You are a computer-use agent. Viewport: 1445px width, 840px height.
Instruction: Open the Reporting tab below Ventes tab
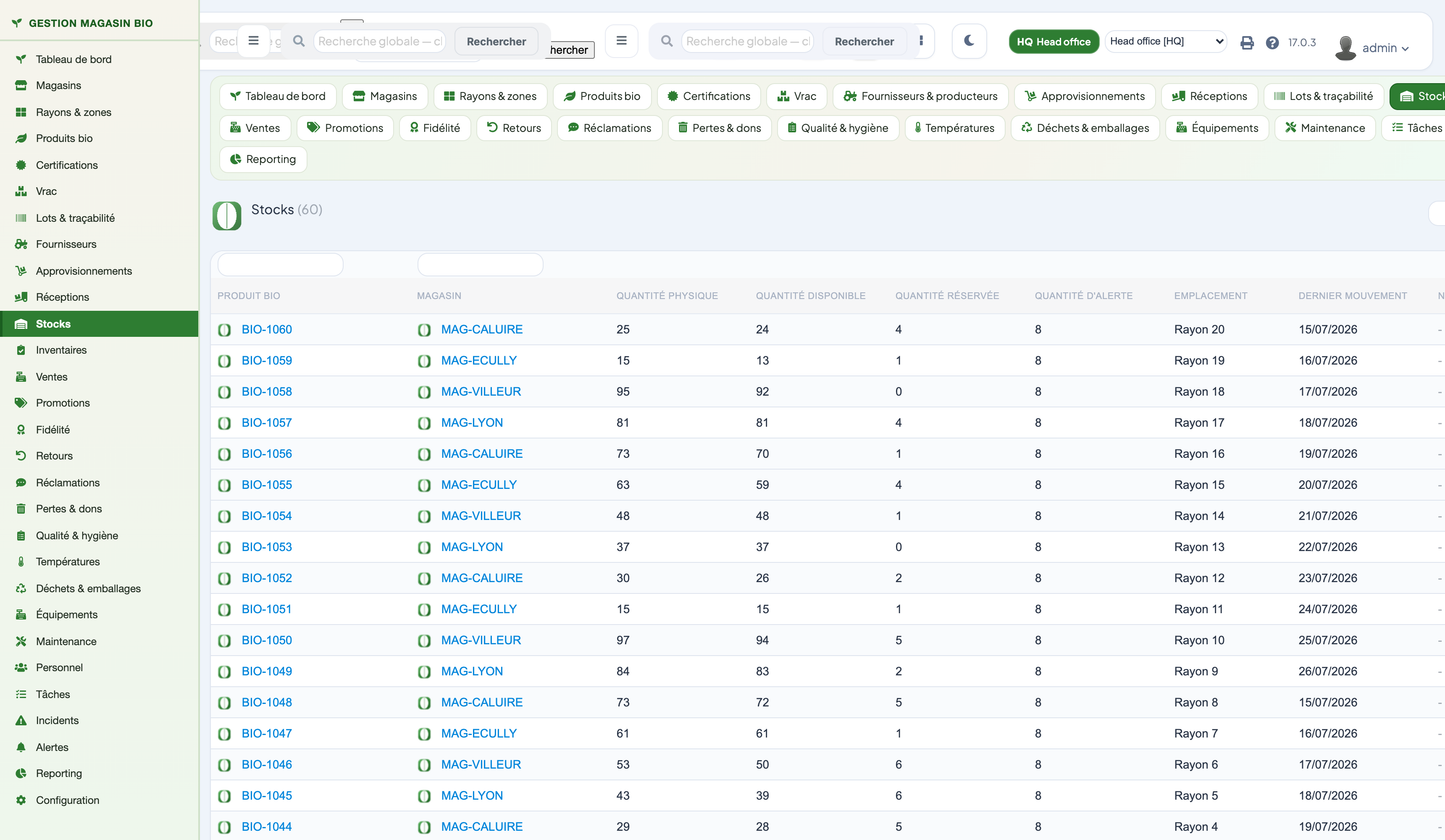(263, 159)
